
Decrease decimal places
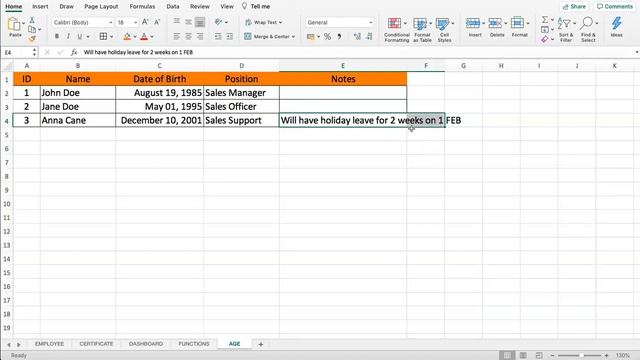(369, 37)
